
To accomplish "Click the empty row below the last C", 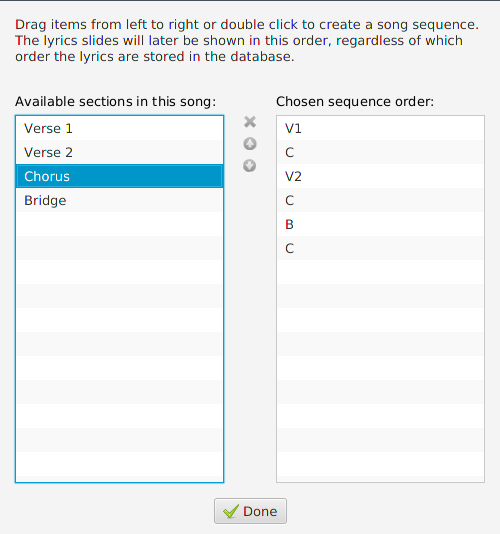I will 380,272.
